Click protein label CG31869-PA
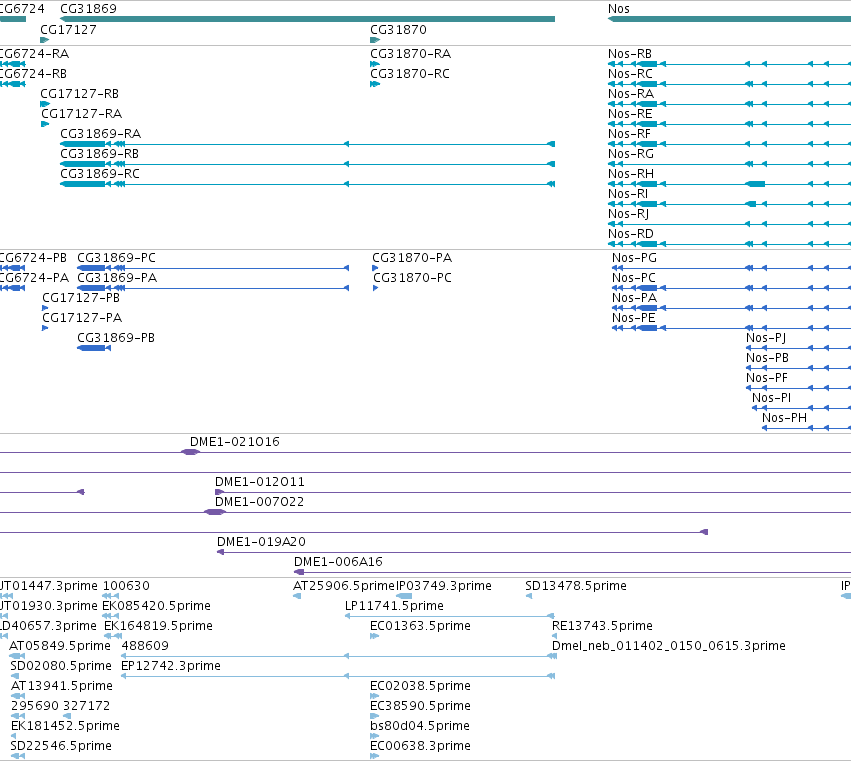The width and height of the screenshot is (851, 761). (x=117, y=278)
